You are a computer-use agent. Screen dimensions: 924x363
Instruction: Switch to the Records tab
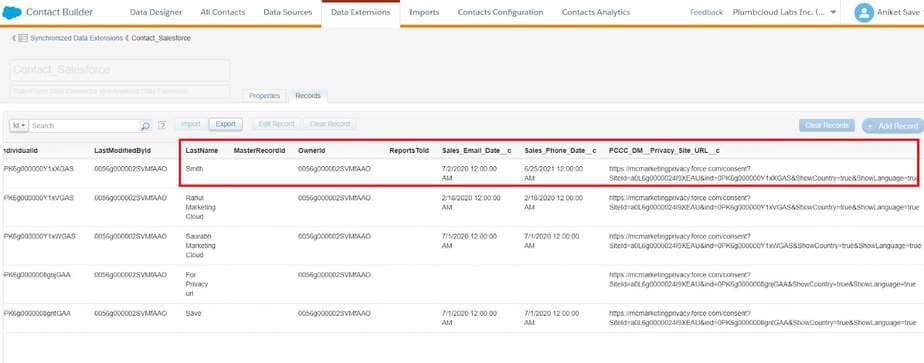pos(308,95)
